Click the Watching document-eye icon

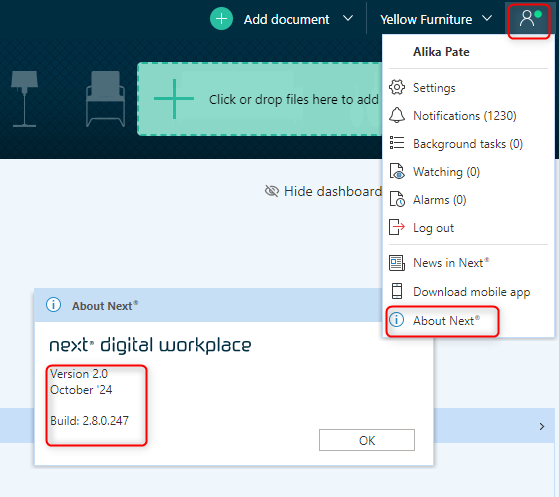(397, 171)
